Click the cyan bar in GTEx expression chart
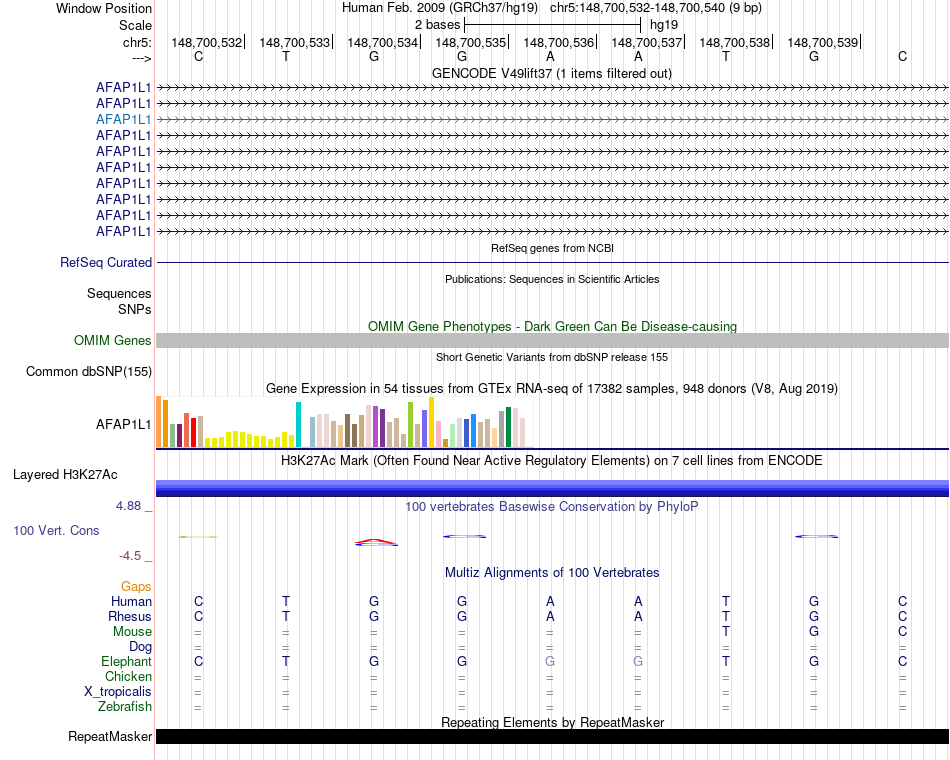 (x=299, y=425)
